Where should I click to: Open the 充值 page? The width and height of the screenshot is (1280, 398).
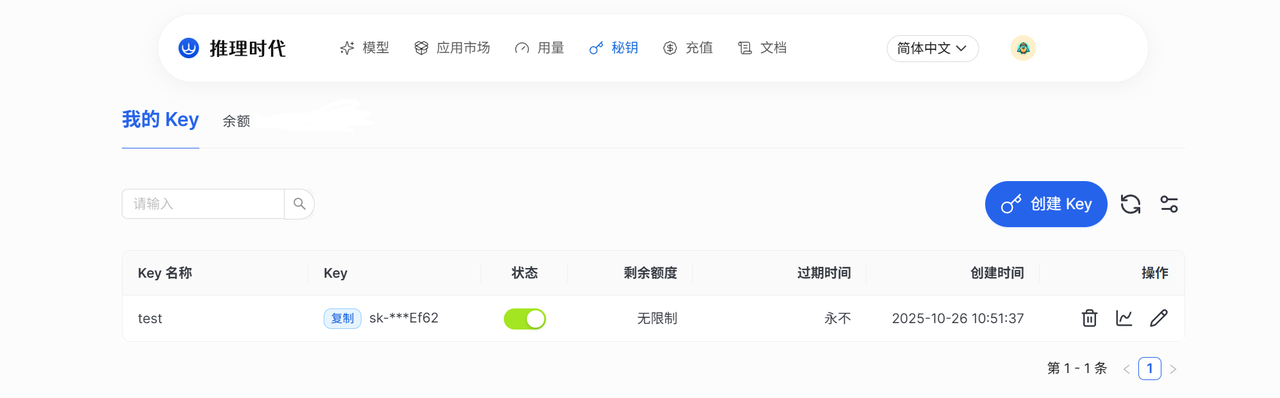[688, 48]
